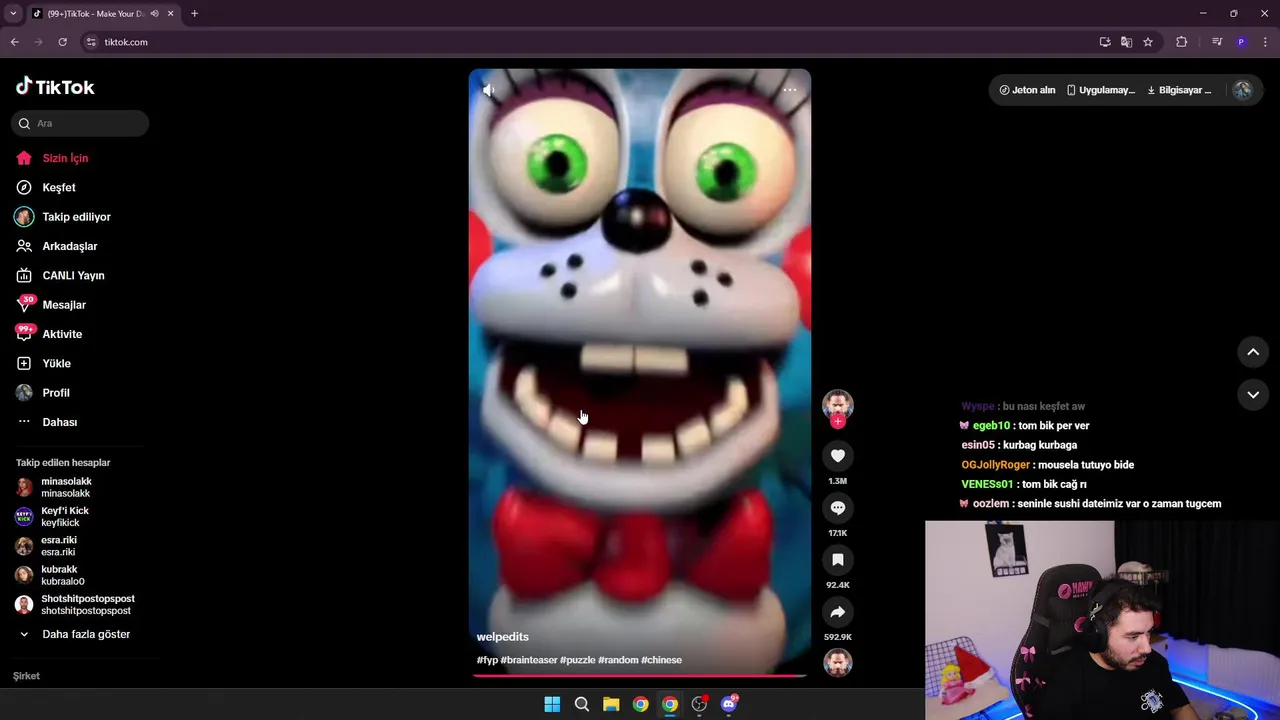This screenshot has width=1280, height=720.
Task: Select Yükle upload option
Action: click(56, 363)
